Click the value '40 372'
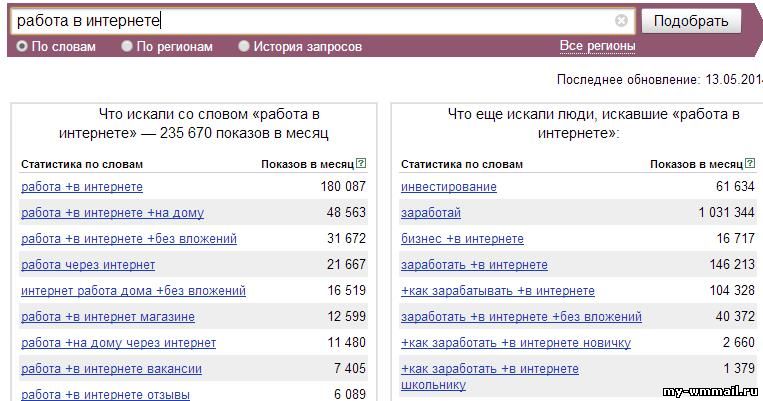 (735, 317)
